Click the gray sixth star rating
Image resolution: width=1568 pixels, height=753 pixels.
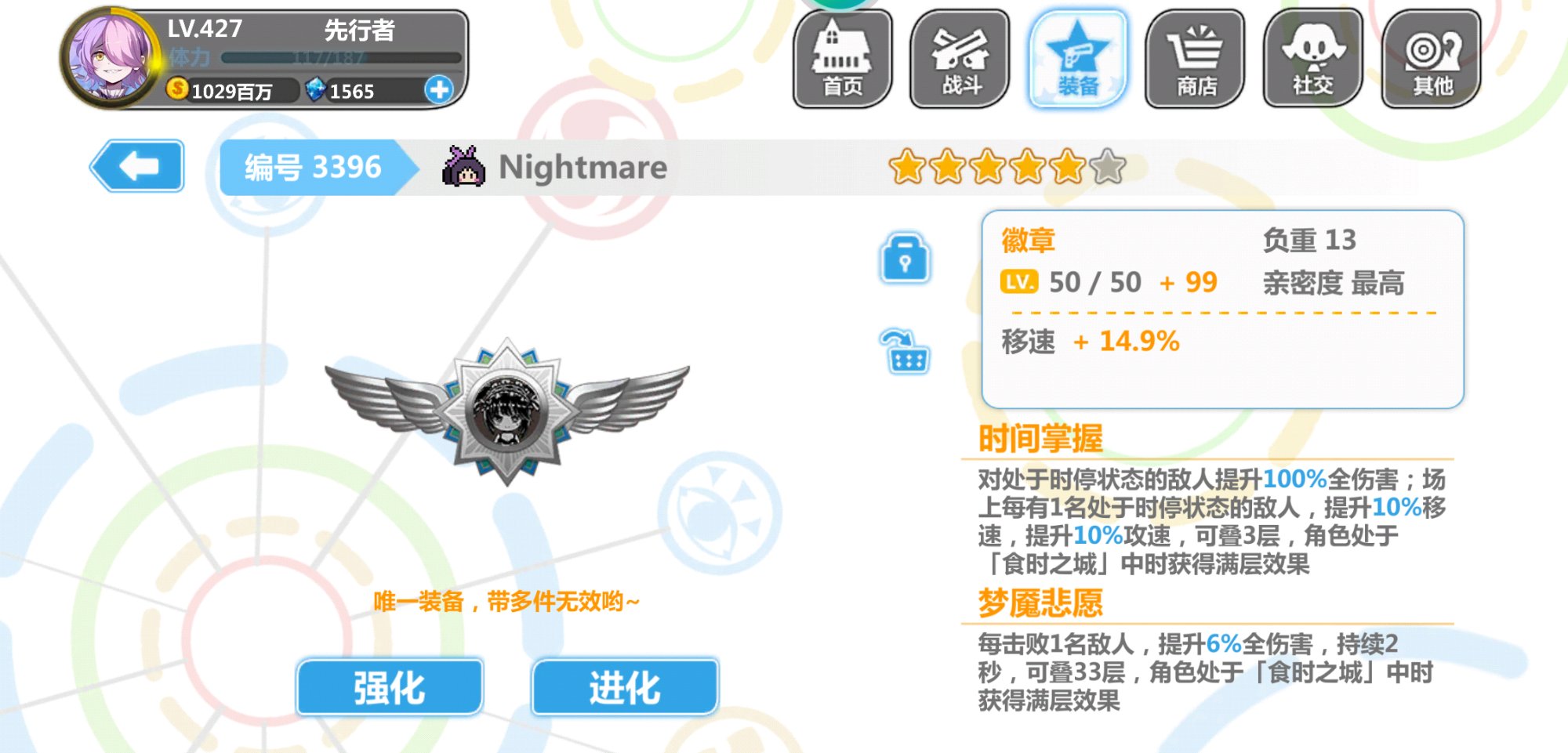pyautogui.click(x=1108, y=166)
